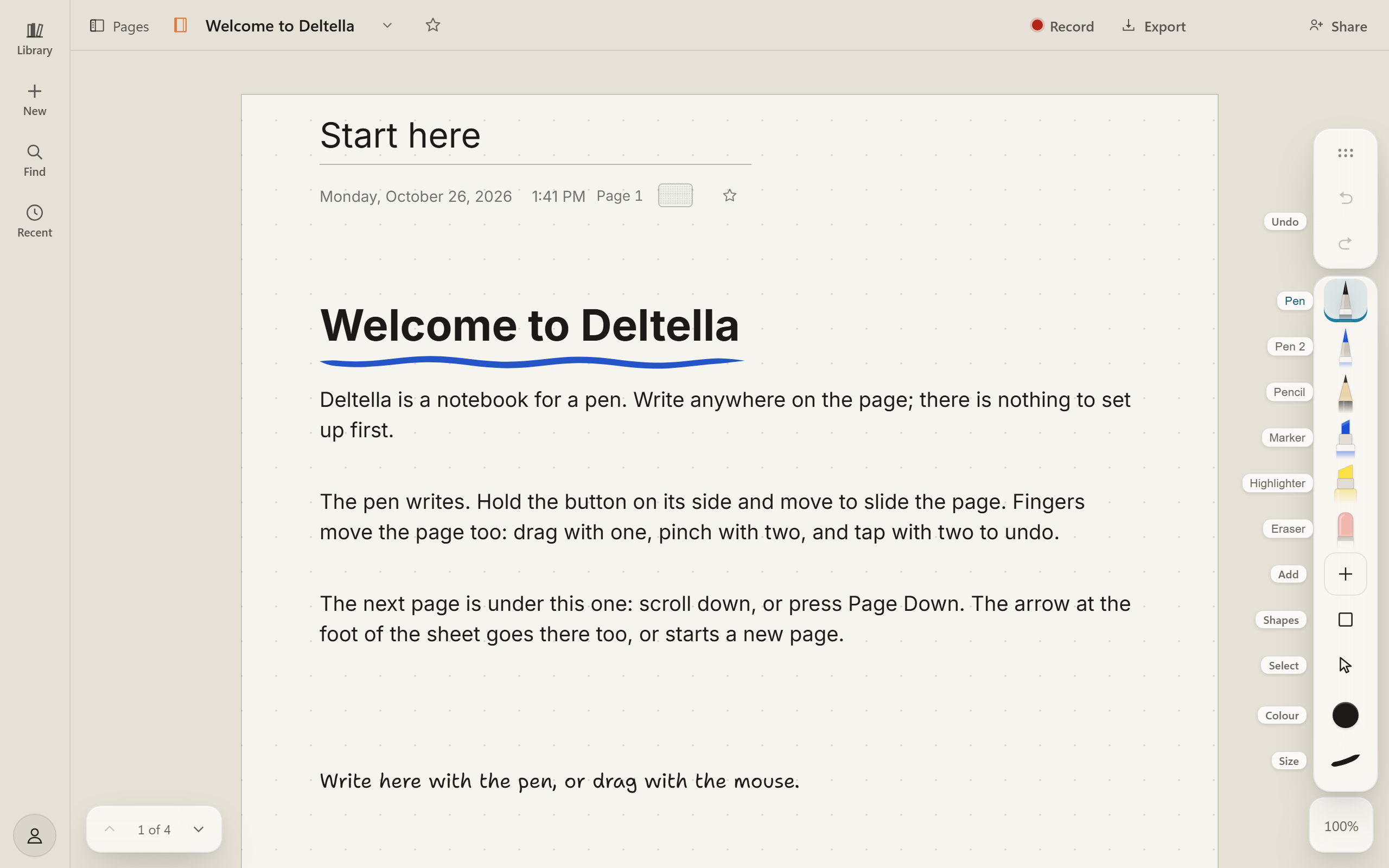This screenshot has height=868, width=1389.
Task: Click the '1:41 PM' timestamp
Action: tap(558, 196)
